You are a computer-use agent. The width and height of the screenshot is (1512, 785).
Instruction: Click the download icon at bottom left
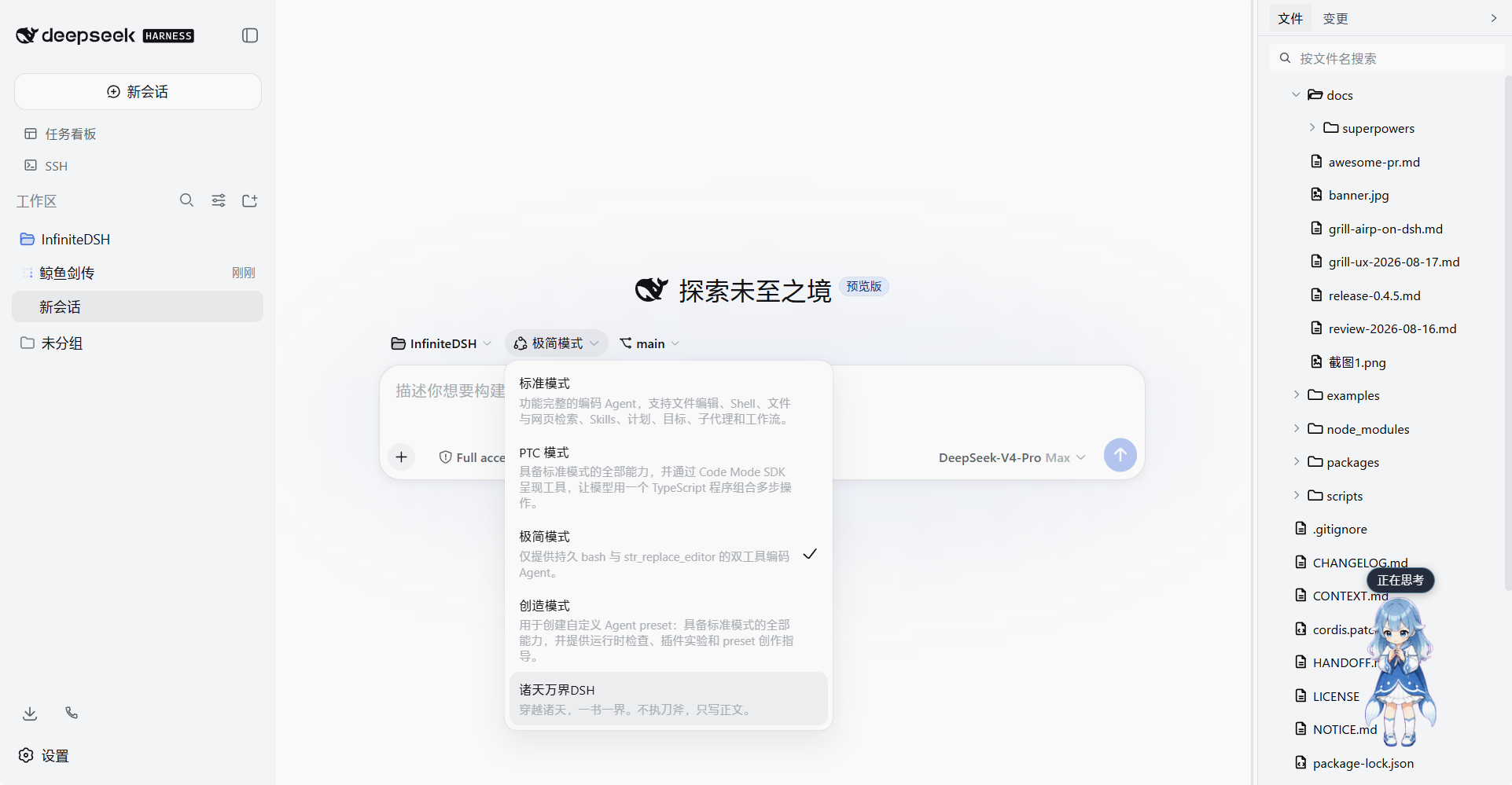tap(30, 713)
